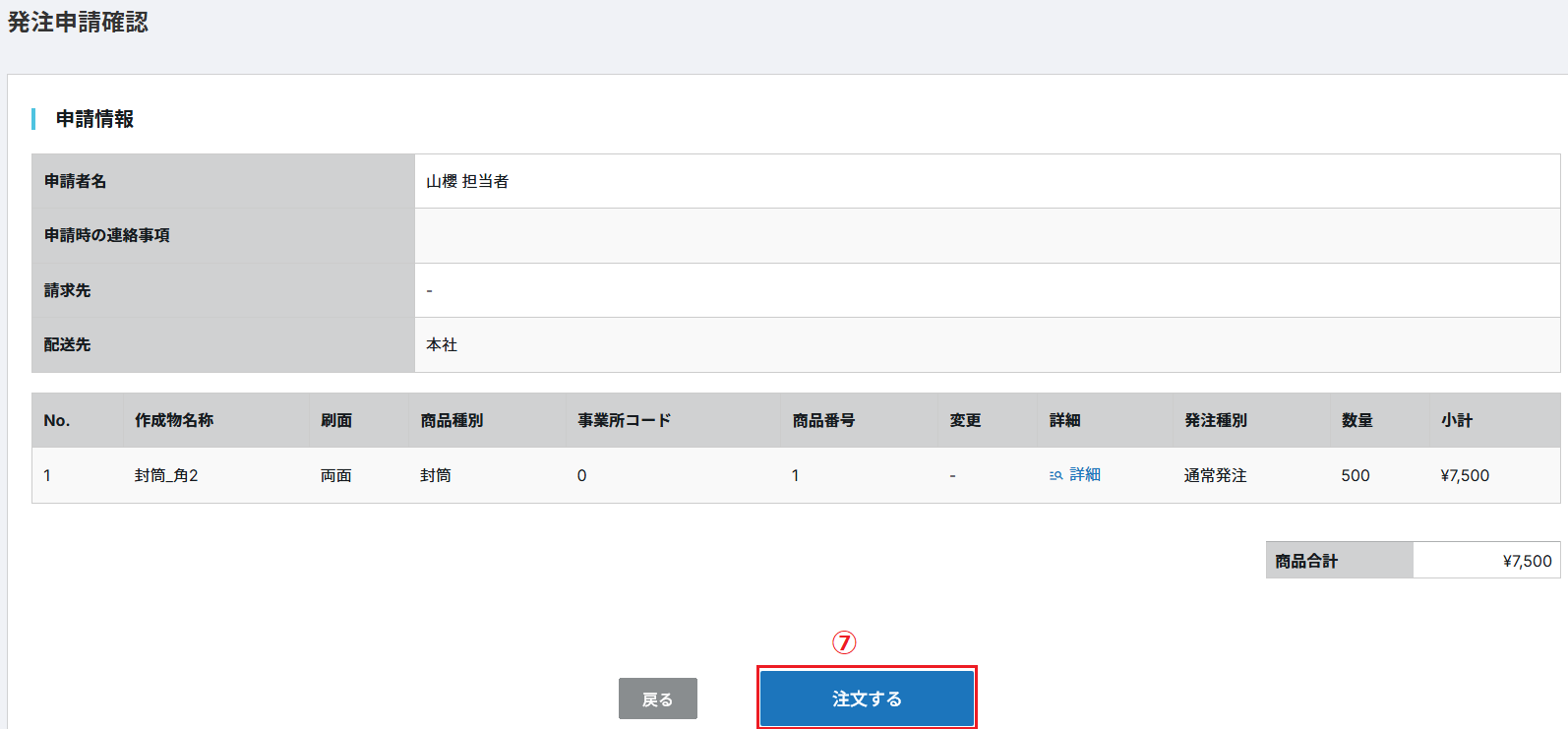This screenshot has width=1568, height=729.
Task: Click the No. column header
Action: [57, 420]
